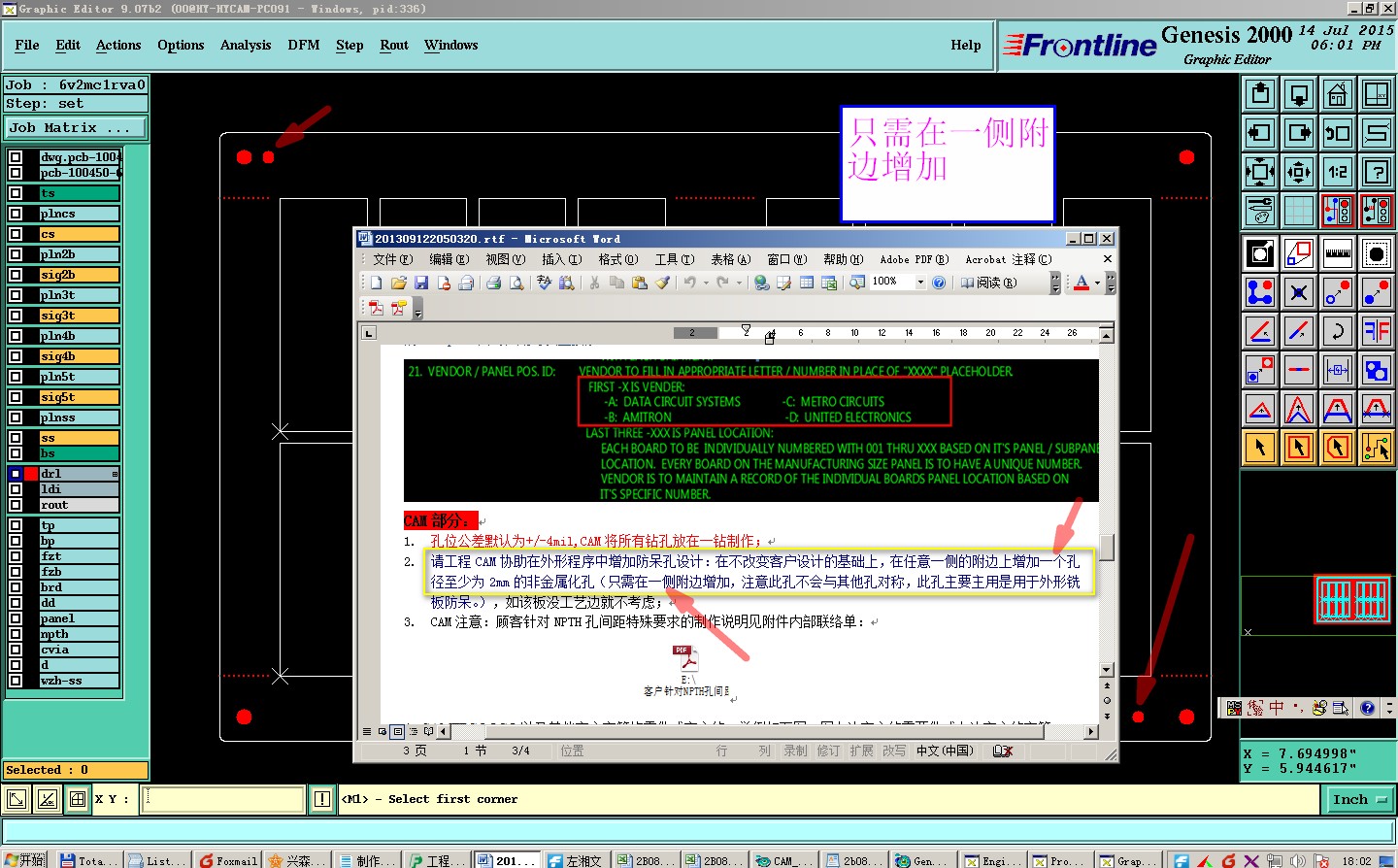Toggle visibility box for layer npth
This screenshot has width=1398, height=868.
pos(16,634)
